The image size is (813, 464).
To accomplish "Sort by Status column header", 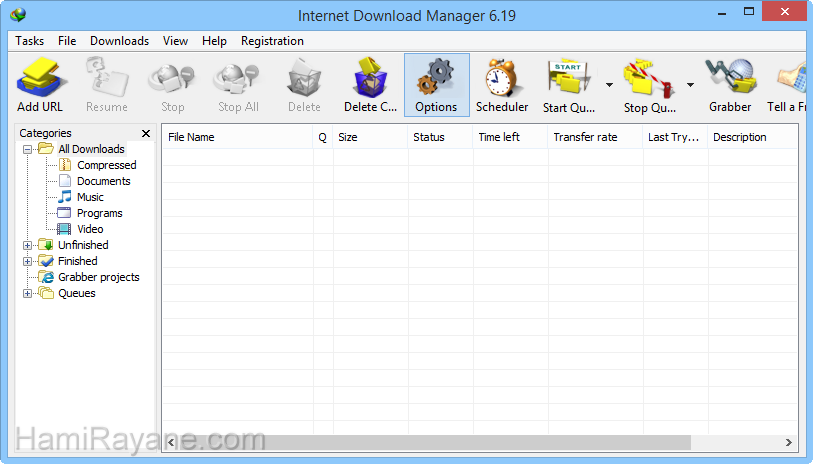I will tap(440, 137).
